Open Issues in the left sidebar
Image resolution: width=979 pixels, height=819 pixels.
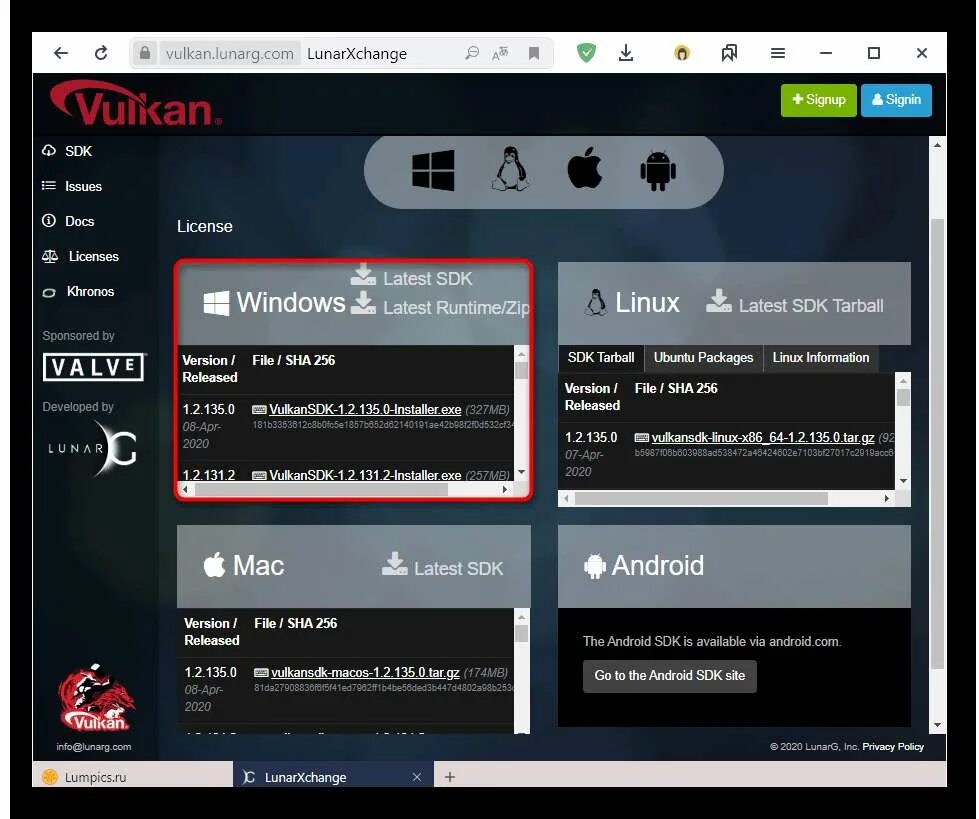(72, 186)
